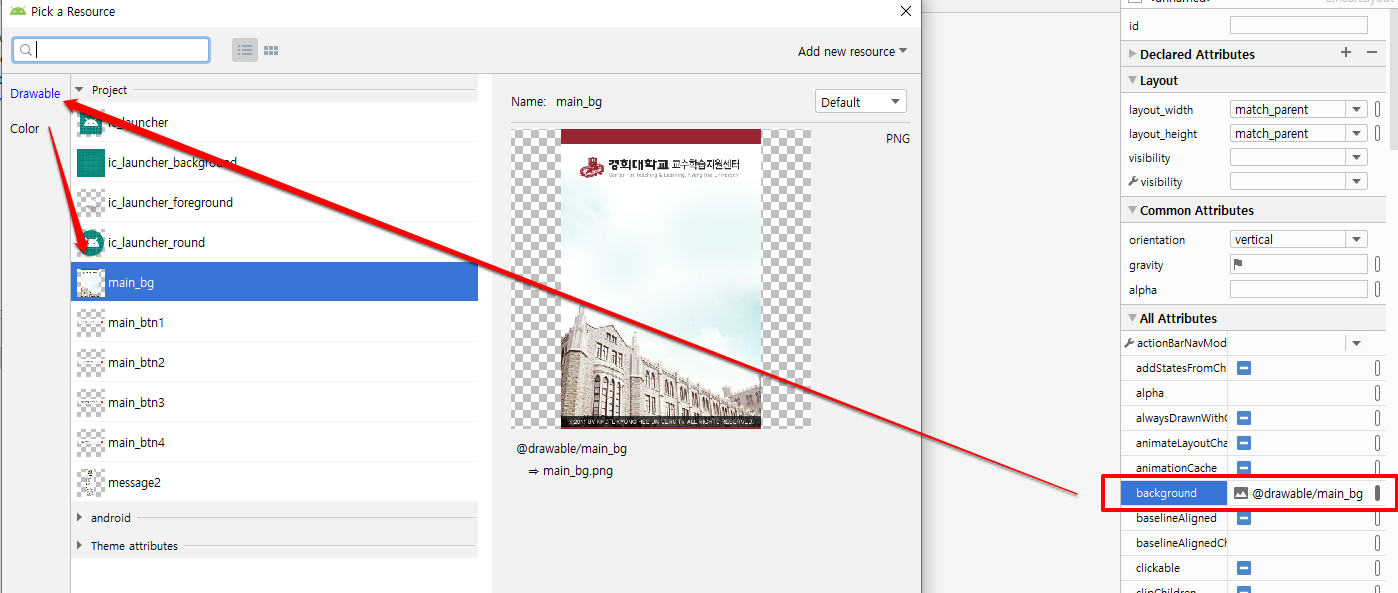Toggle the clickable checkbox
1398x593 pixels.
click(1244, 568)
